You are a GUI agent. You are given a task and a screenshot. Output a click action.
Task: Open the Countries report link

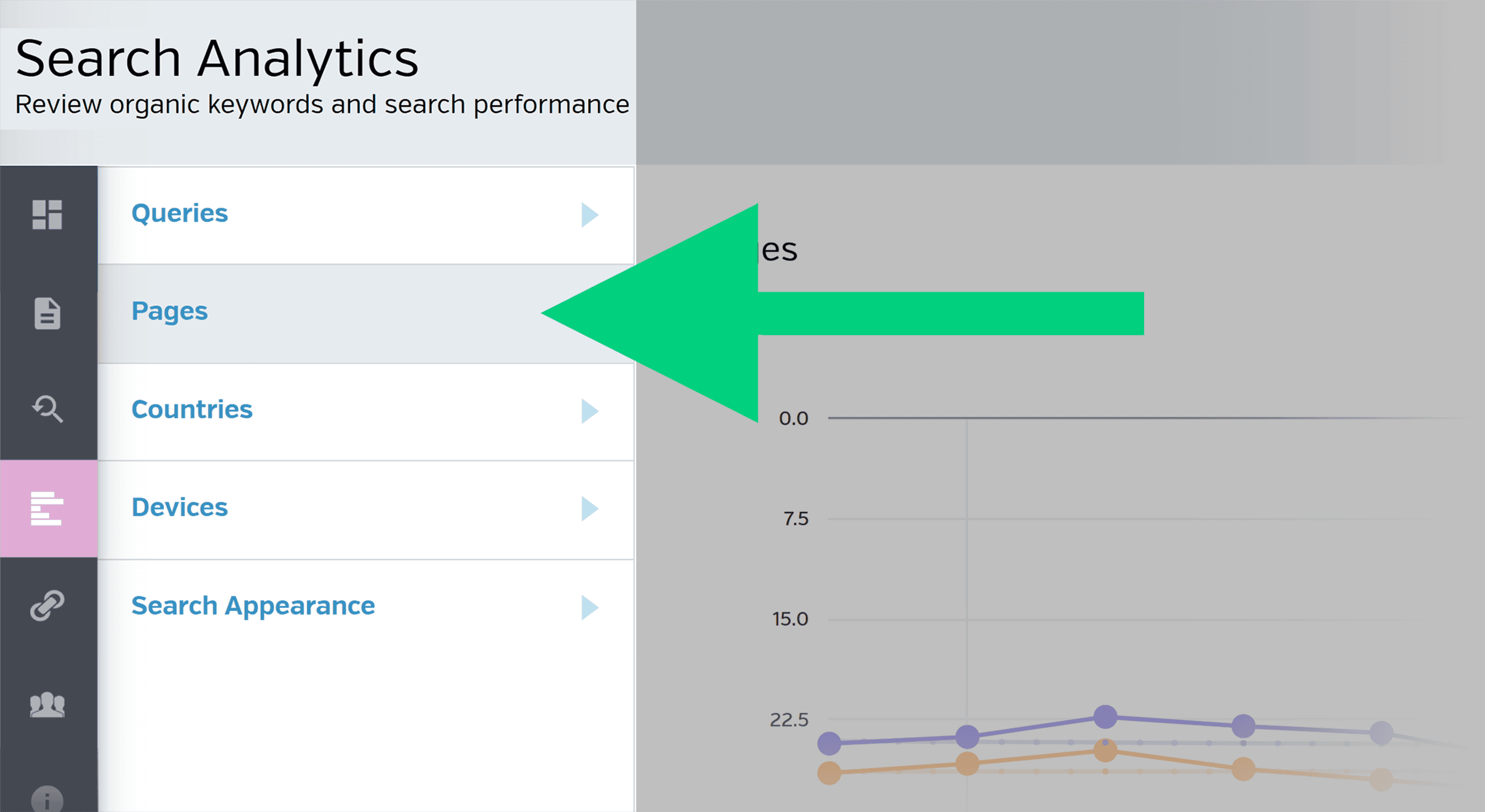(x=192, y=409)
